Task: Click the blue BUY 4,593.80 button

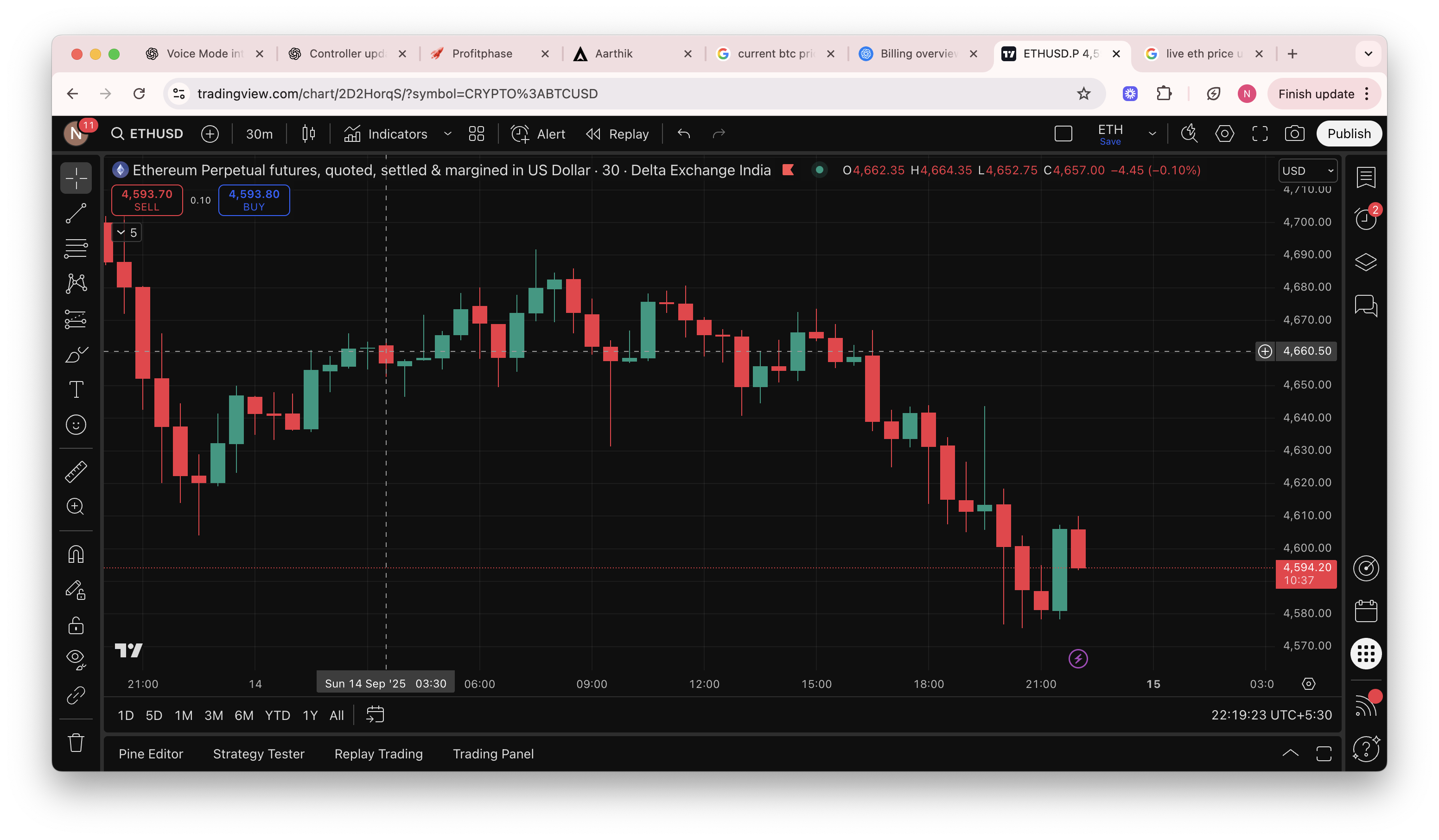Action: pos(254,200)
